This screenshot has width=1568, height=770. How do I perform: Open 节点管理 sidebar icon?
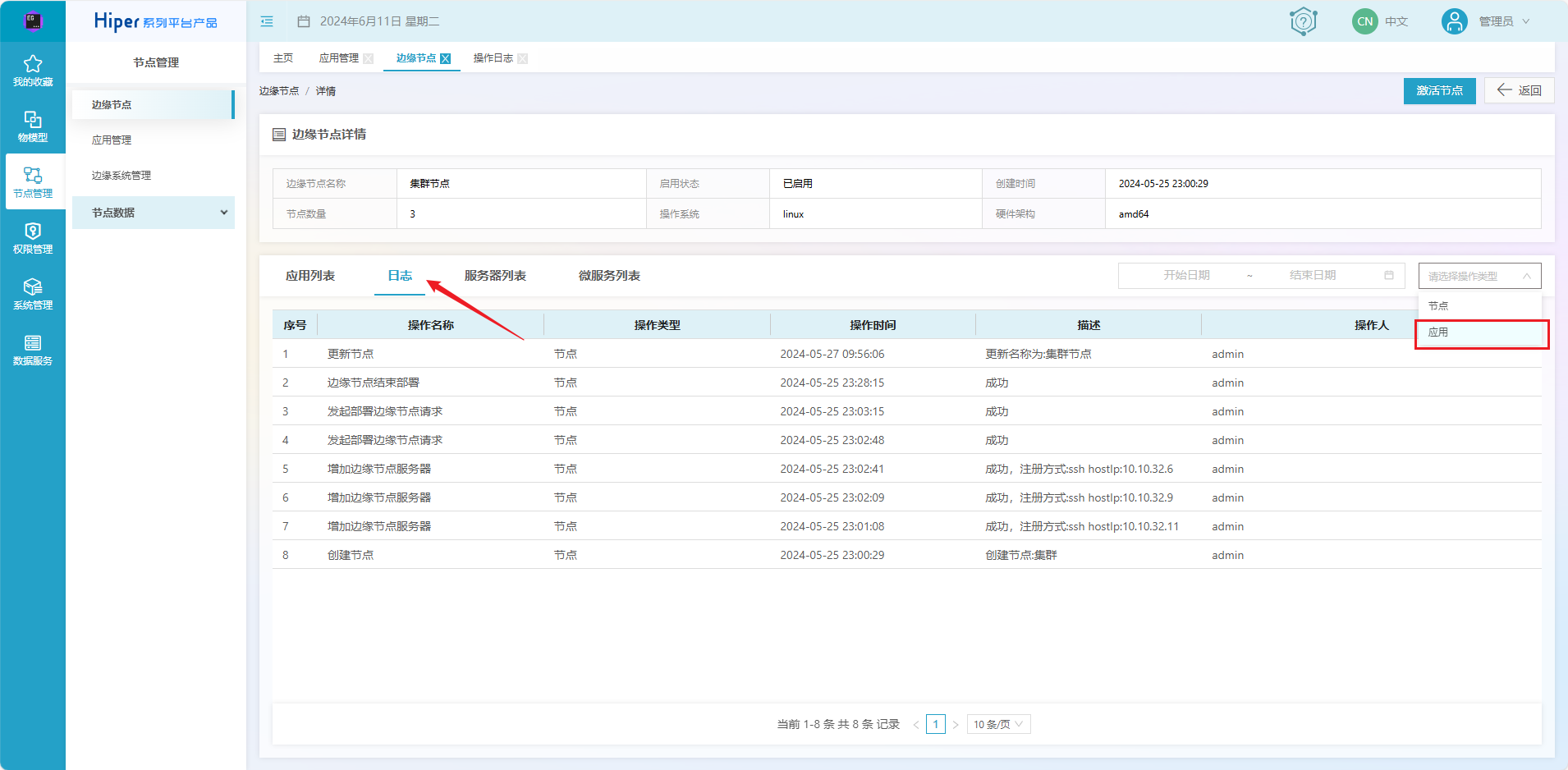click(x=33, y=175)
